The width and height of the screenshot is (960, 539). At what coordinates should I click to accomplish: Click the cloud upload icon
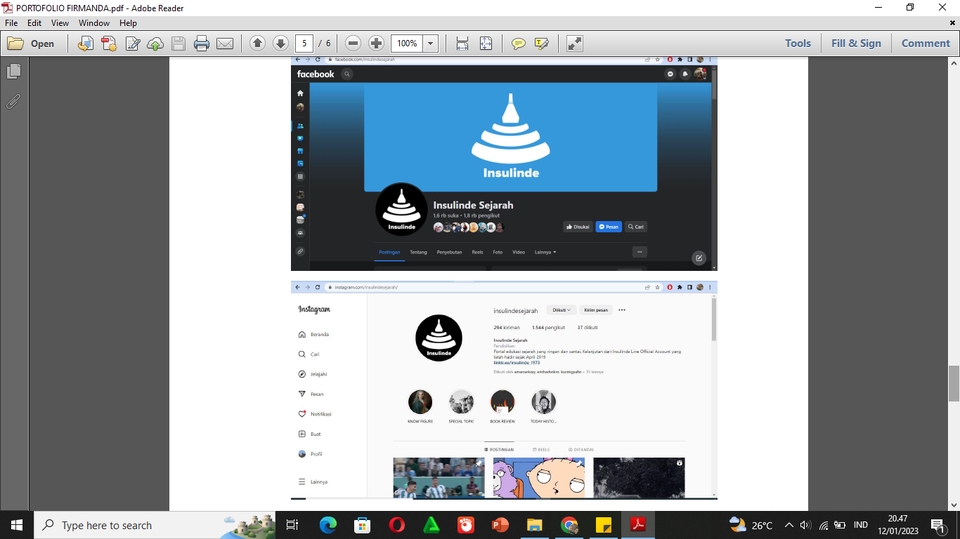156,43
